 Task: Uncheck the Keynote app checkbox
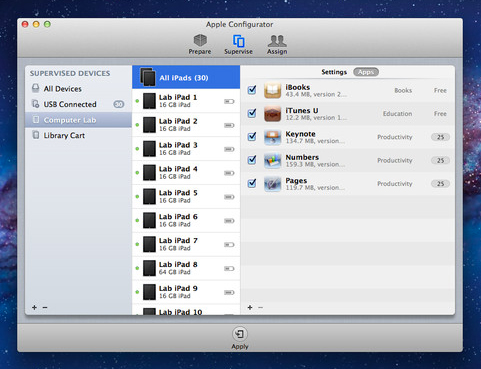[x=252, y=136]
